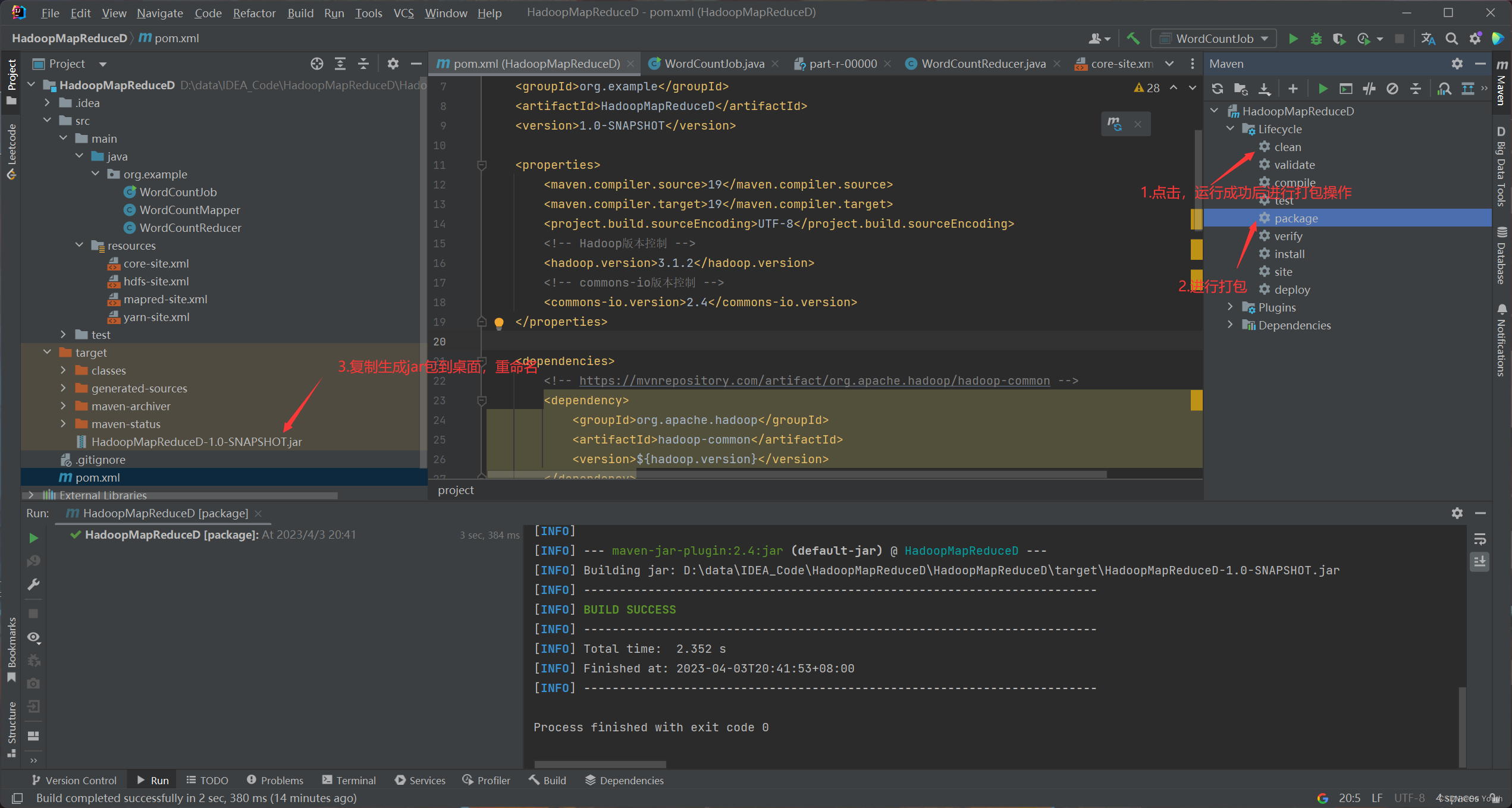1512x808 pixels.
Task: Toggle skip tests mode in Maven toolbar
Action: 1392,89
